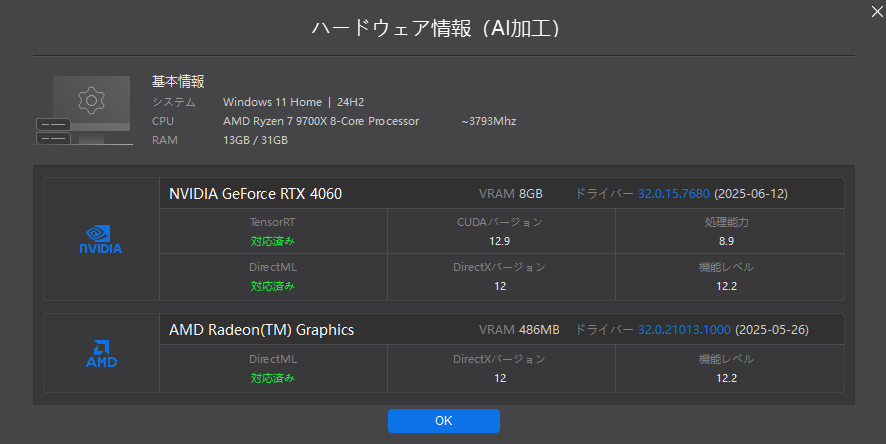Confirm with the OK button
Screen dimensions: 886x444
tap(444, 421)
